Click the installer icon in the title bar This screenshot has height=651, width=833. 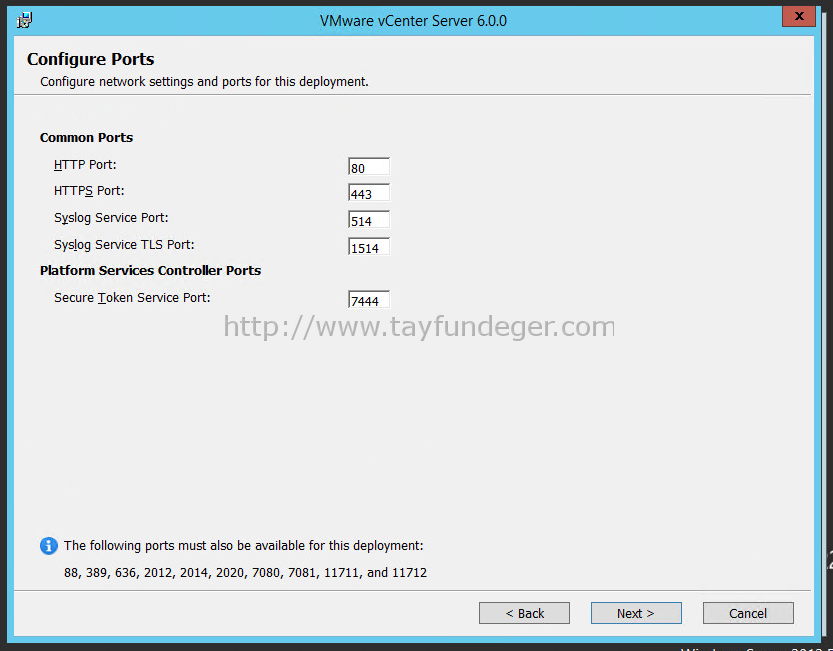pyautogui.click(x=24, y=21)
